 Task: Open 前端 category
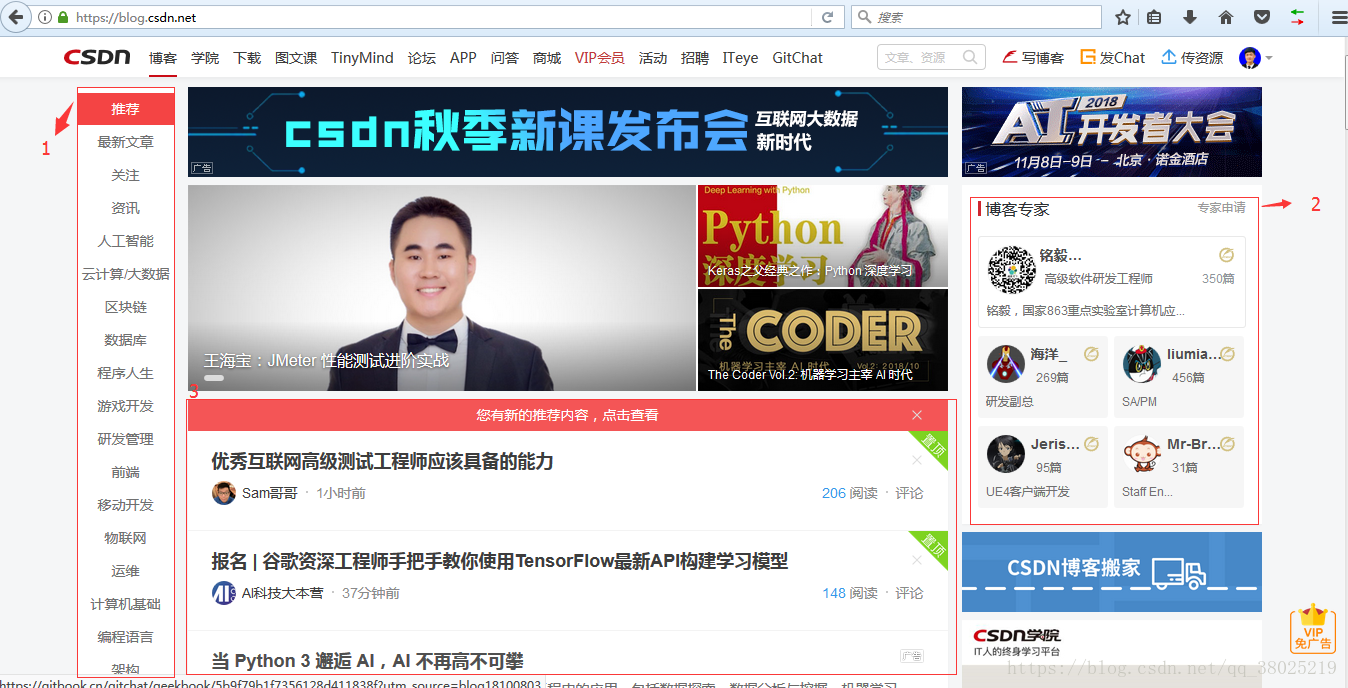(126, 472)
